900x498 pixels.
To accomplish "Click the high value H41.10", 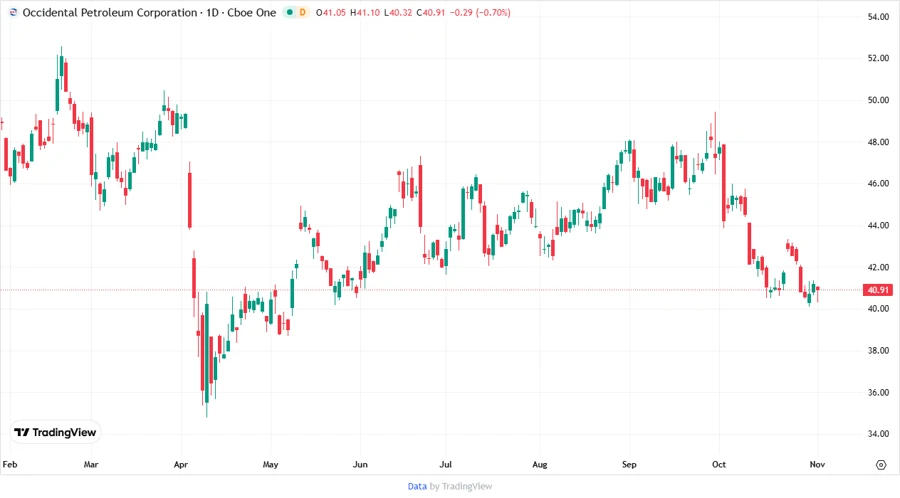I will click(x=365, y=12).
